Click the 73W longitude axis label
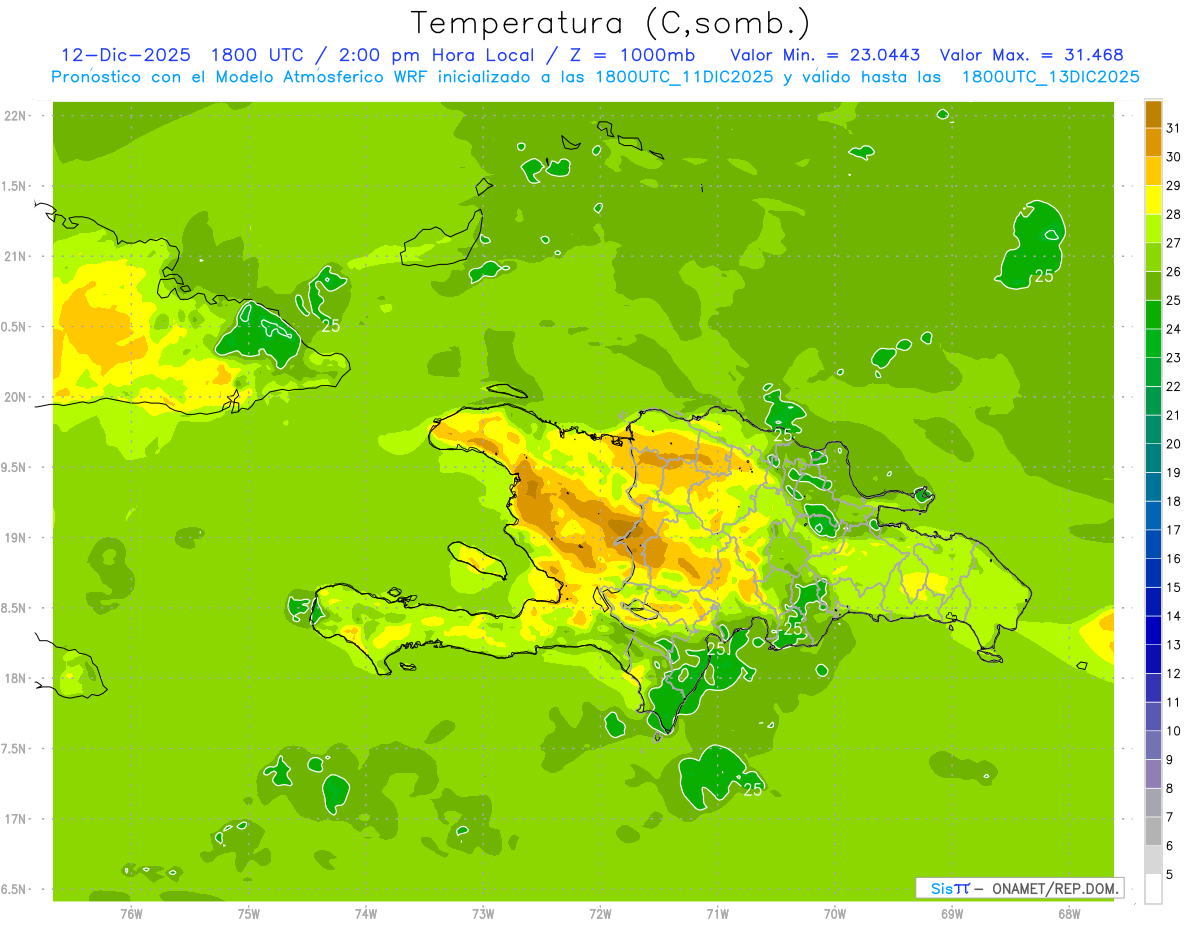The width and height of the screenshot is (1200, 927). pos(483,913)
